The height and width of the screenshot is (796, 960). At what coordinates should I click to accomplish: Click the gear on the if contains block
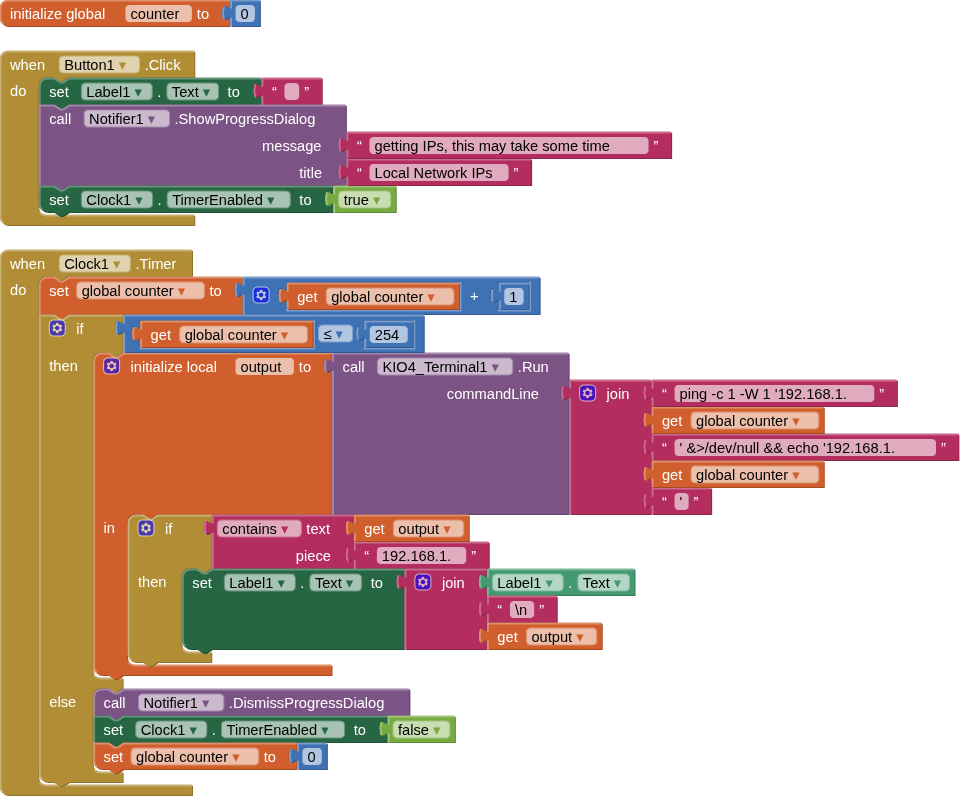tap(146, 528)
